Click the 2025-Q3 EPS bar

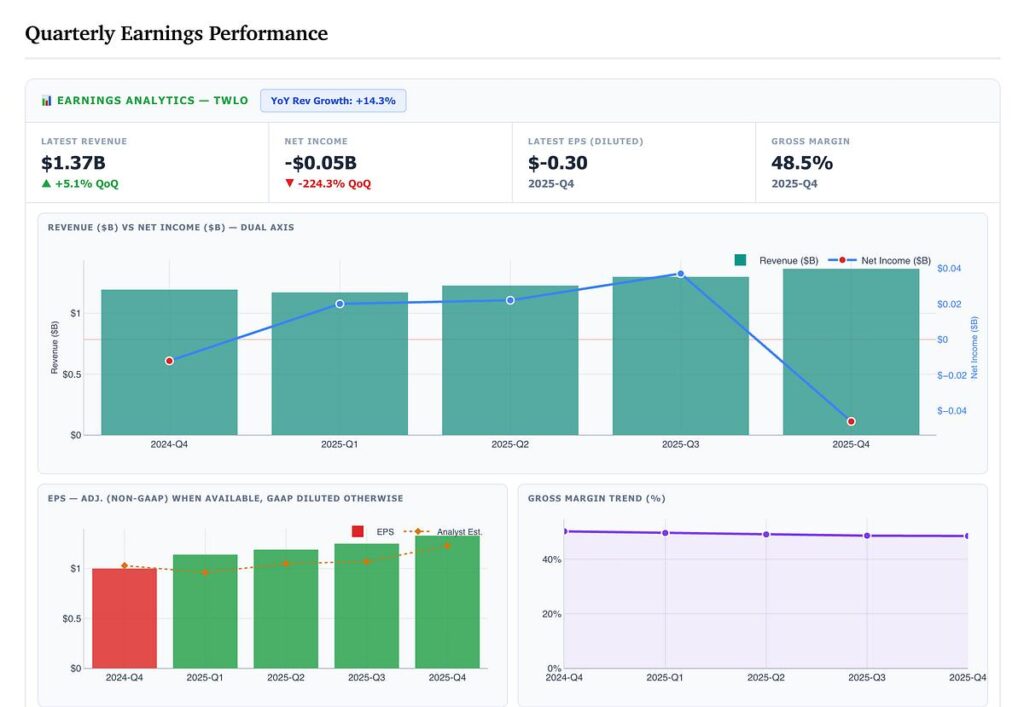366,606
